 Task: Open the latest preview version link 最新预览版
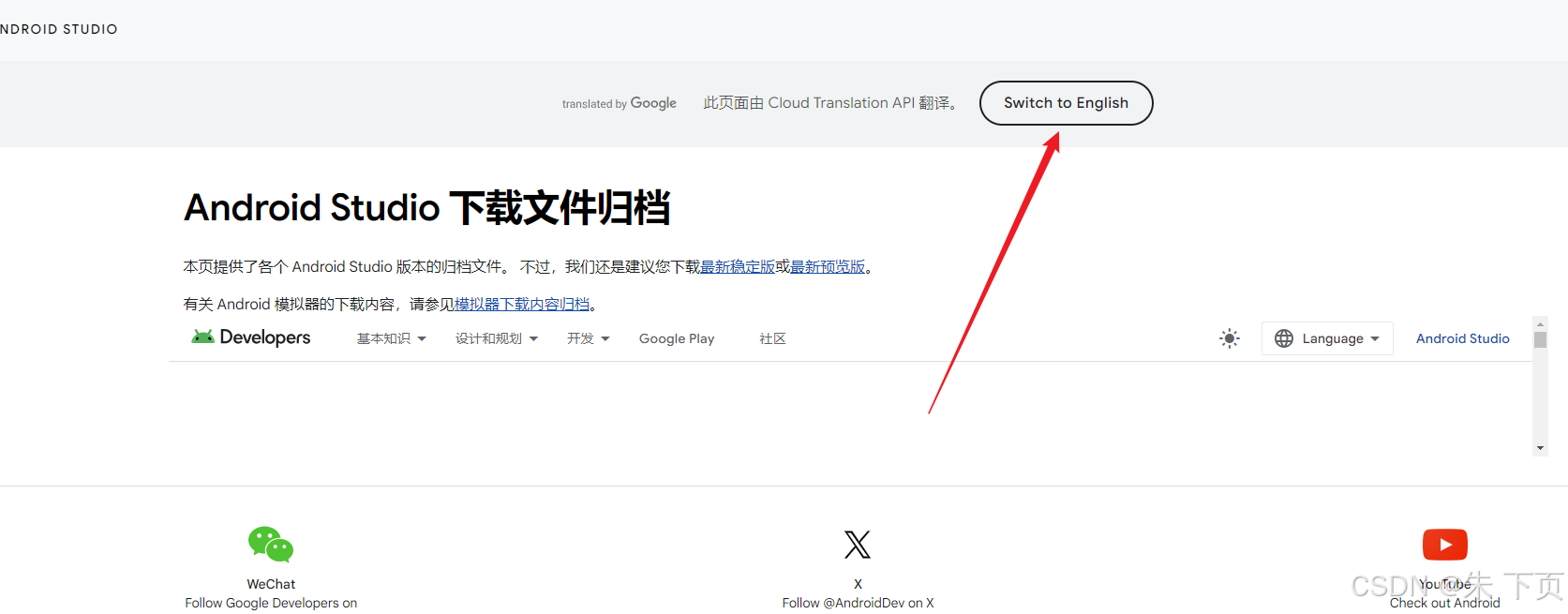pos(828,267)
